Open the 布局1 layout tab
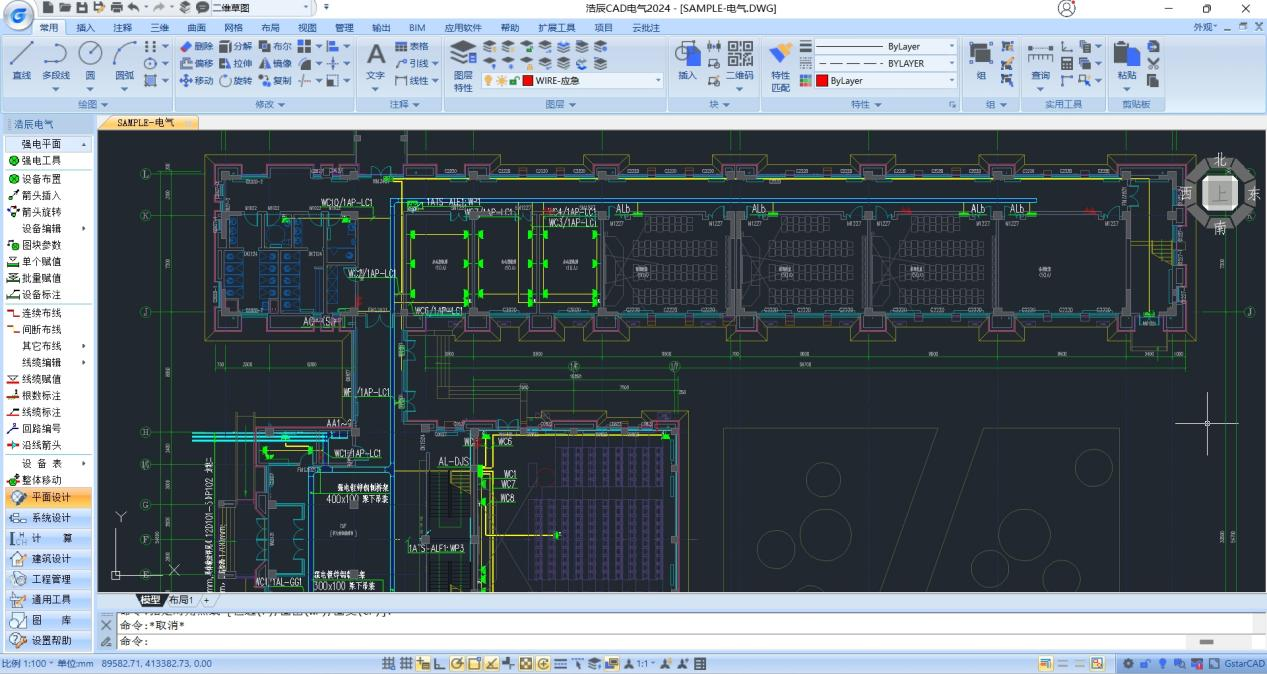The image size is (1267, 674). [181, 600]
